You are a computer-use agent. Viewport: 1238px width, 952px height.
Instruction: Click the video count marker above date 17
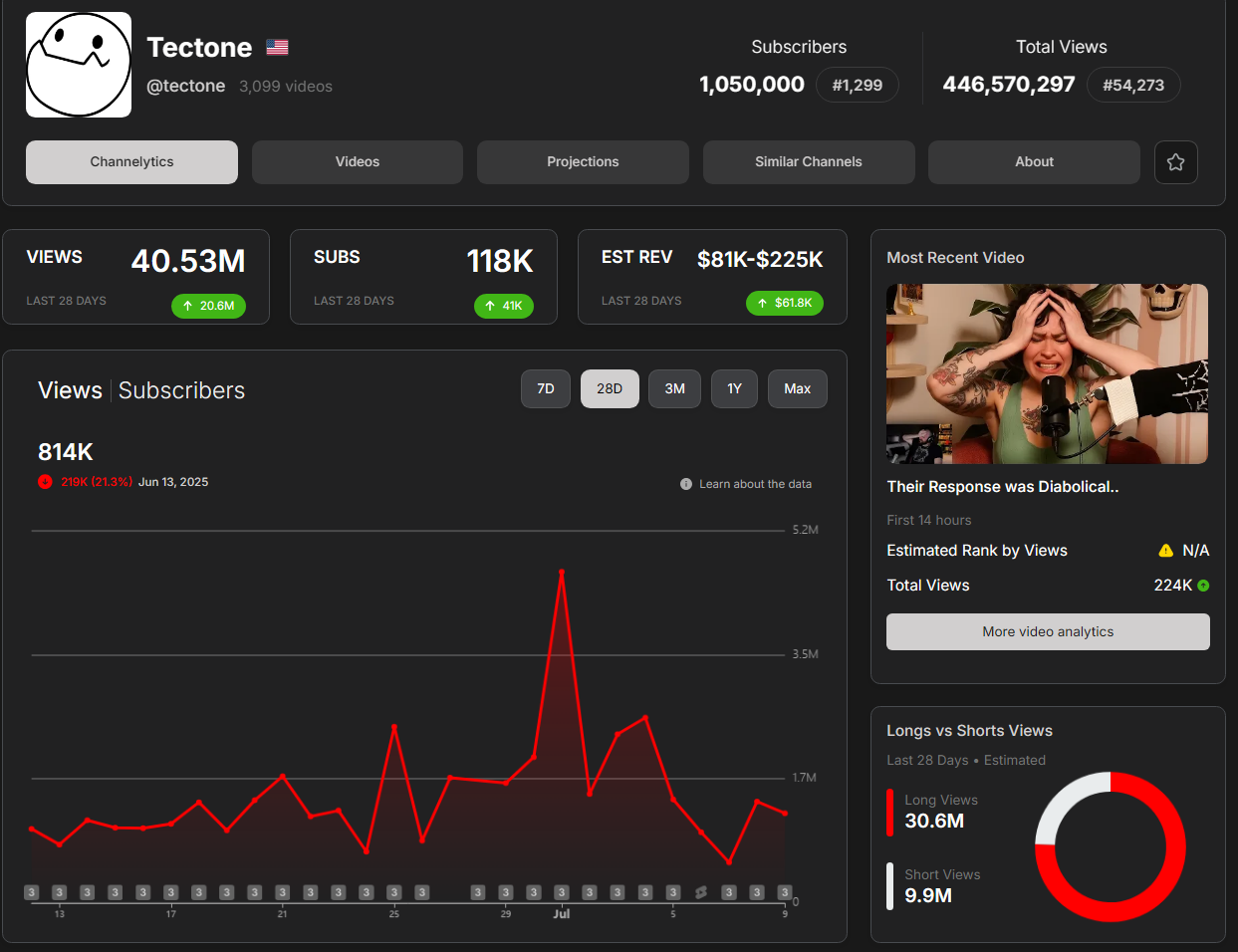click(171, 892)
